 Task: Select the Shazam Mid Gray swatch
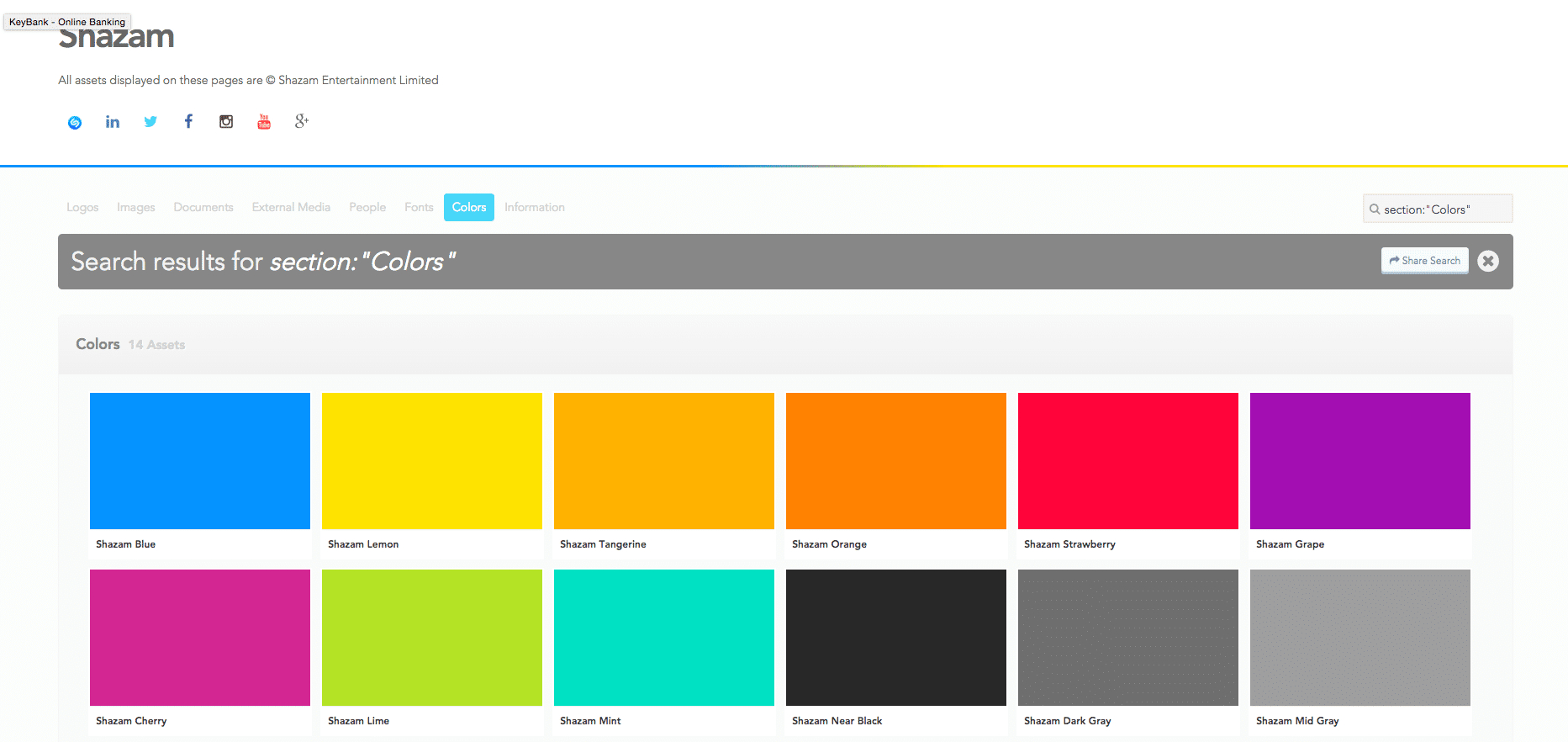(x=1360, y=638)
